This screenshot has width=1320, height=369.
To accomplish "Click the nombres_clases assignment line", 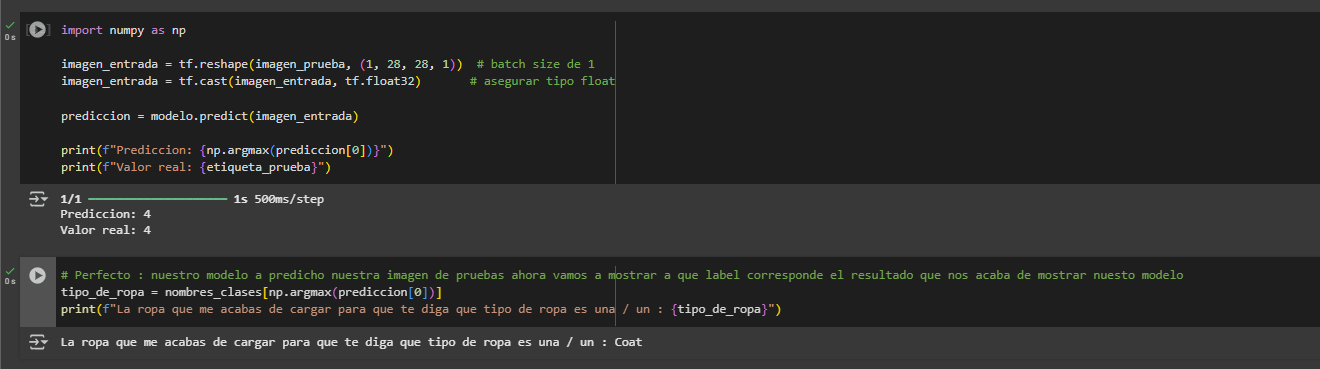I will pyautogui.click(x=251, y=292).
